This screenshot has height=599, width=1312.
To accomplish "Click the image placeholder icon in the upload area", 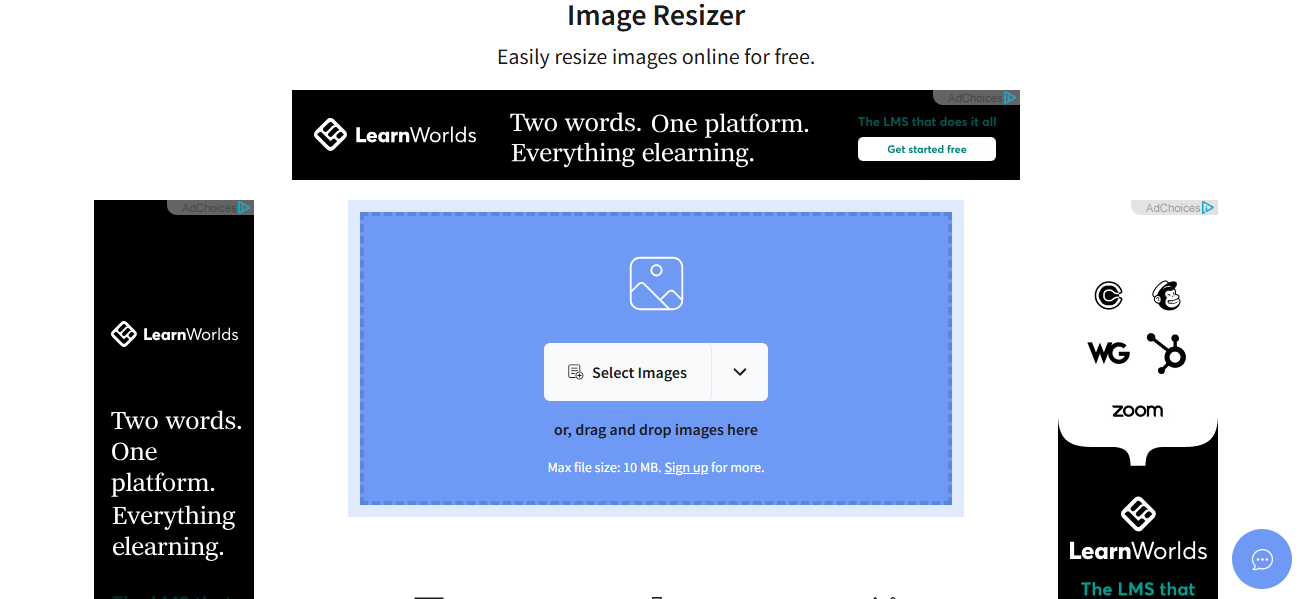I will coord(656,283).
